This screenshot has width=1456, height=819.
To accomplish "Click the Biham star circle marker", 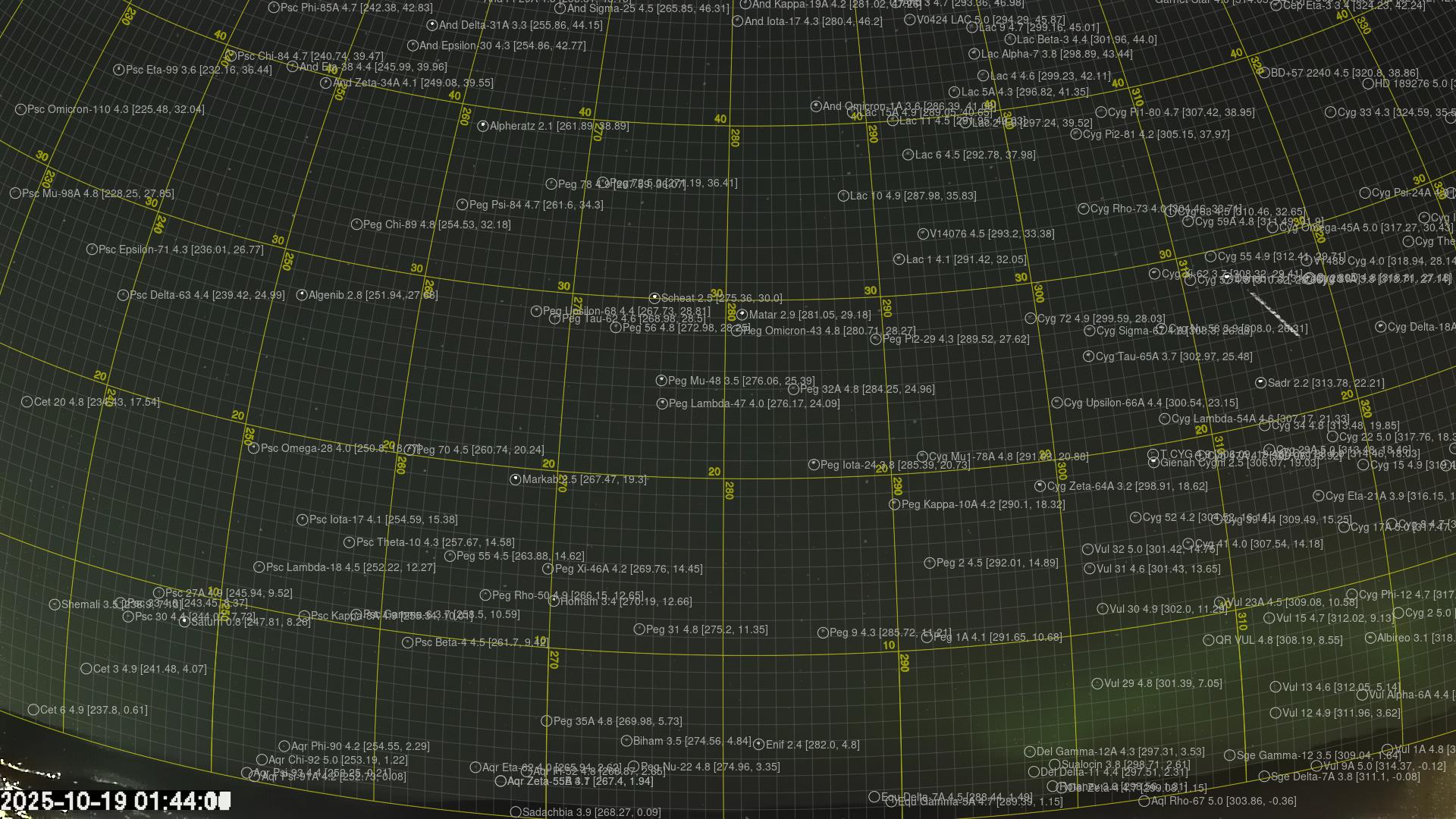I will click(626, 742).
